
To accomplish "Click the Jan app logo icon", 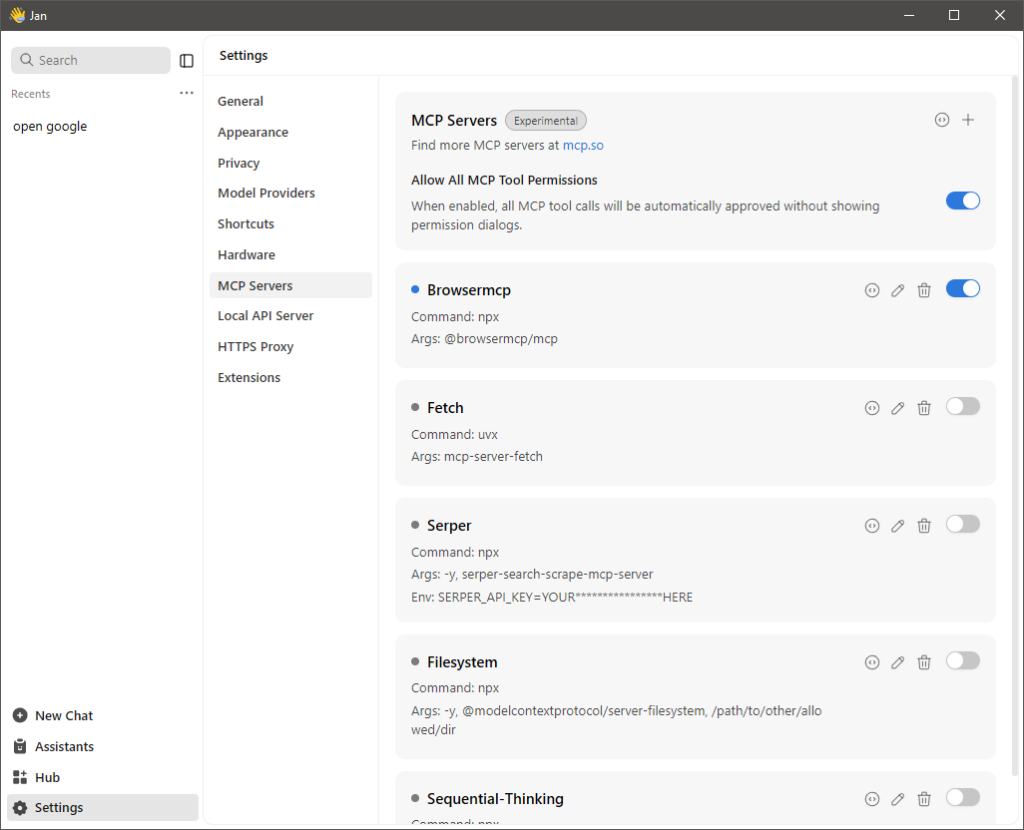I will (17, 15).
